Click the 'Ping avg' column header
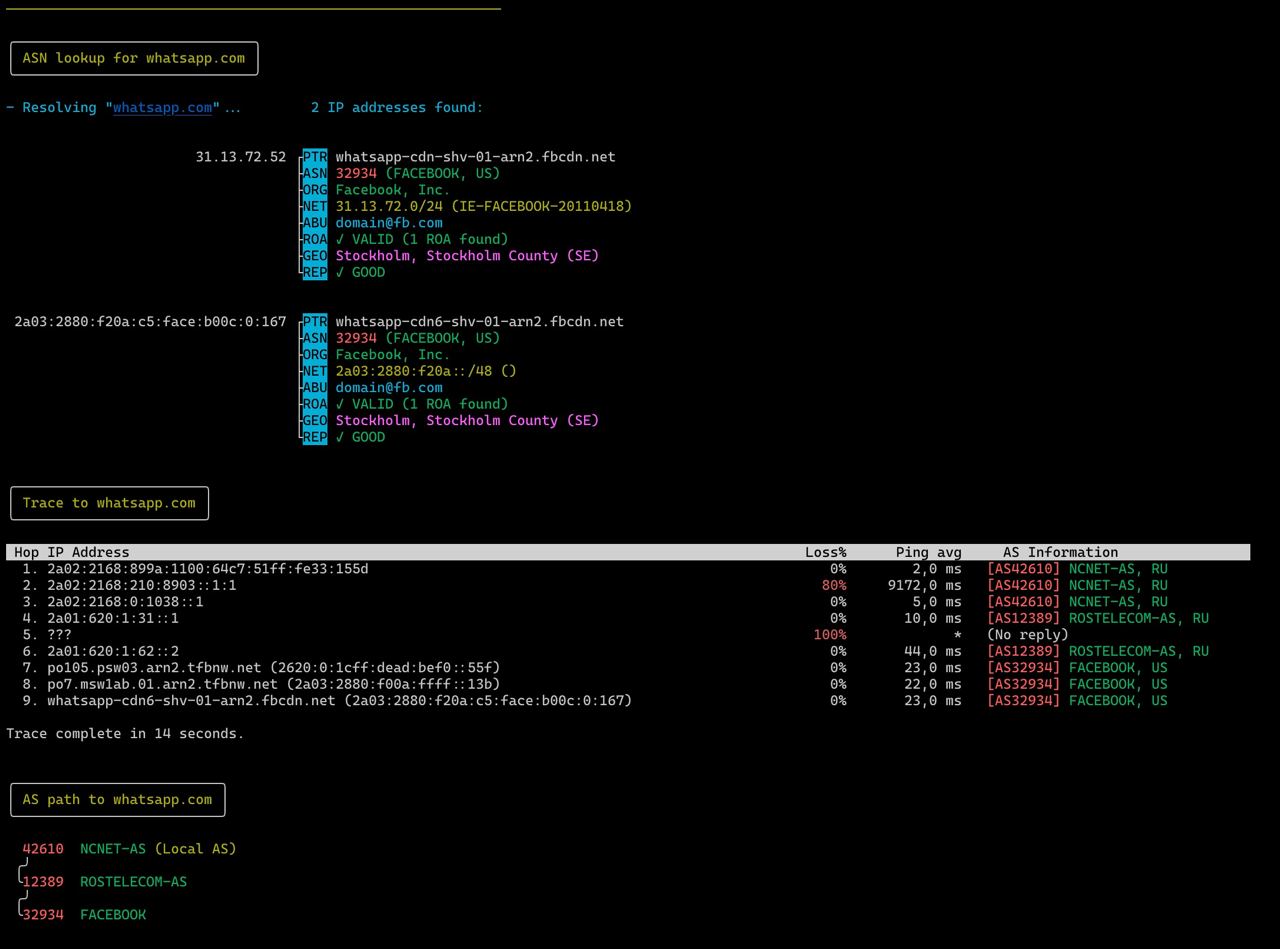Viewport: 1280px width, 949px height. coord(929,552)
